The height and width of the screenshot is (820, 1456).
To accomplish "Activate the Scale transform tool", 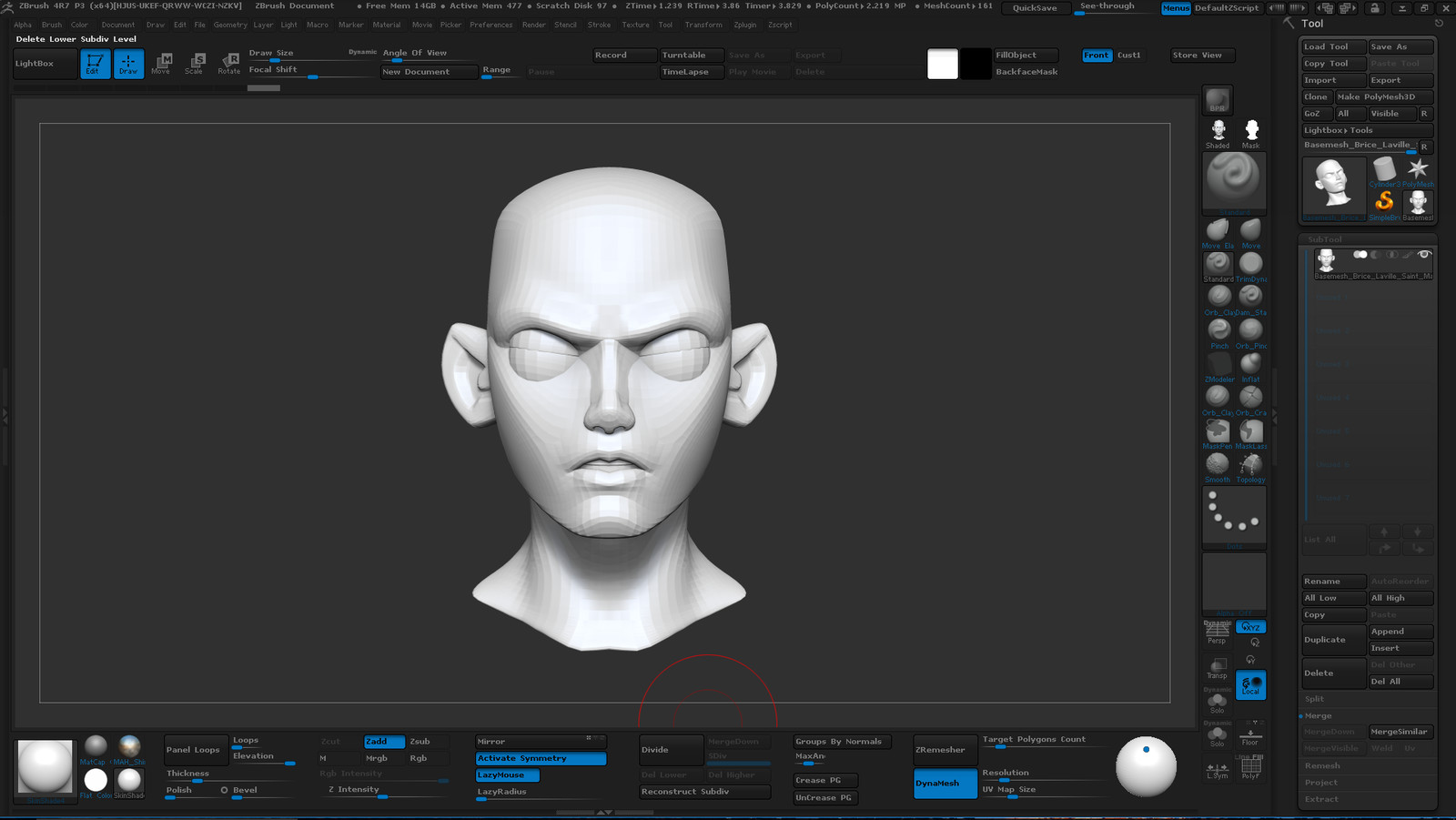I will coord(194,64).
